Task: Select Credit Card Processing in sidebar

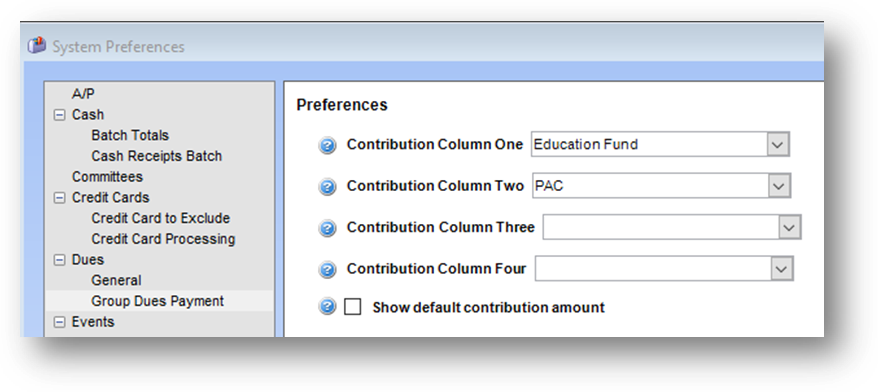Action: [163, 239]
